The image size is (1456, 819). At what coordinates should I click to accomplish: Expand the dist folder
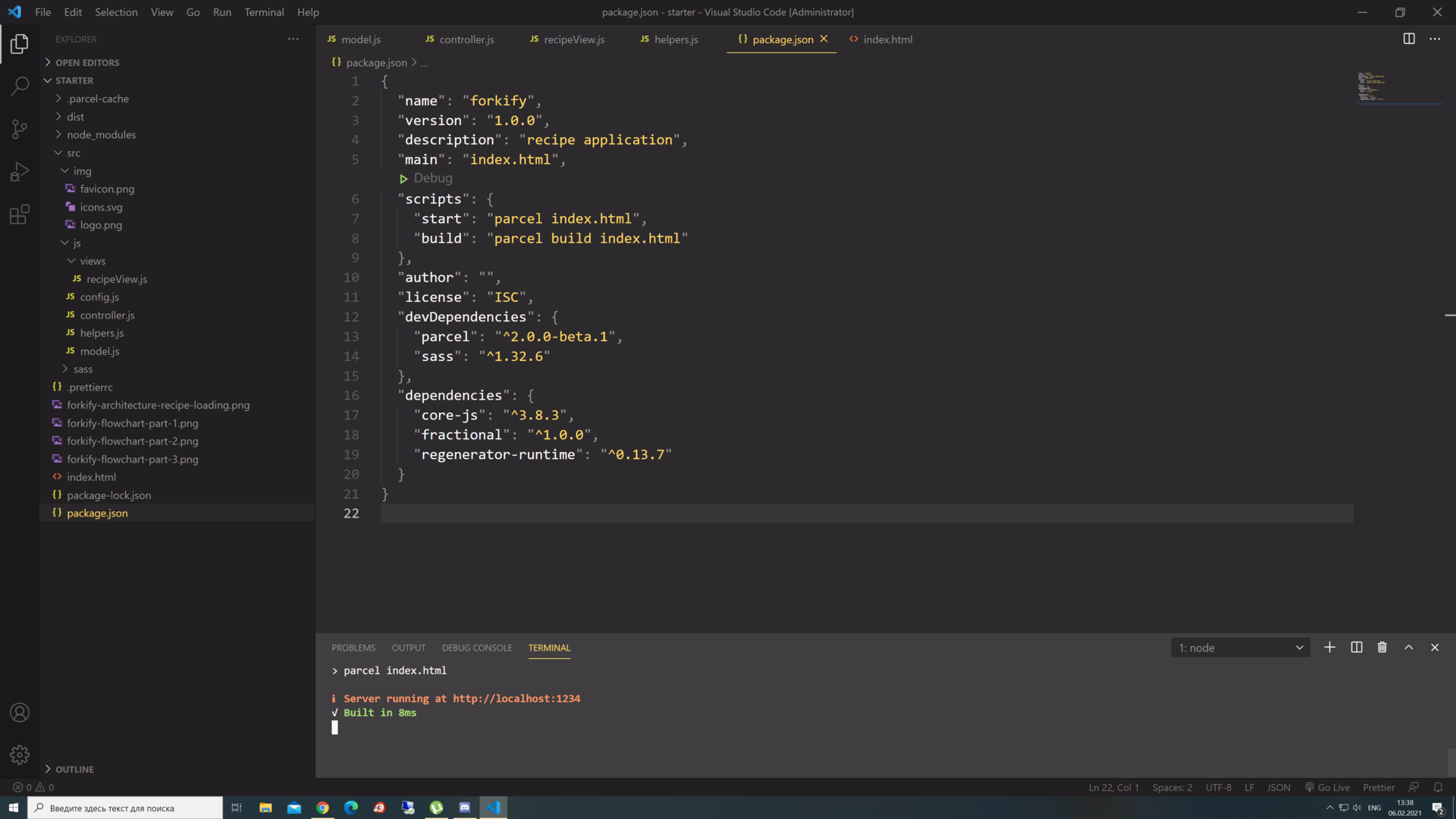pyautogui.click(x=75, y=117)
